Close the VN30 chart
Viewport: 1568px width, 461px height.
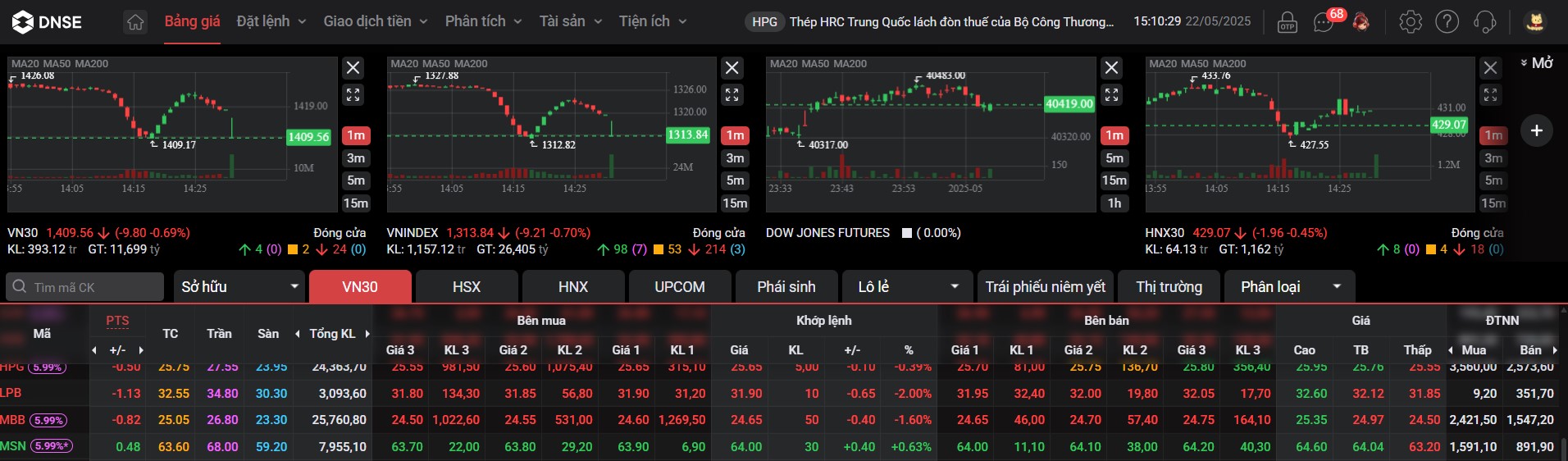(x=353, y=68)
